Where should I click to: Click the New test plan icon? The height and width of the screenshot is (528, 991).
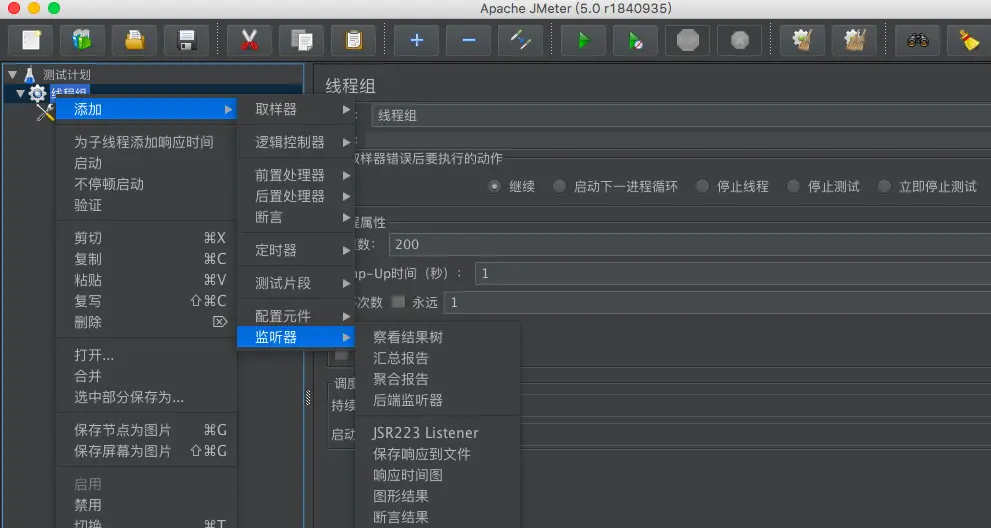pyautogui.click(x=31, y=40)
